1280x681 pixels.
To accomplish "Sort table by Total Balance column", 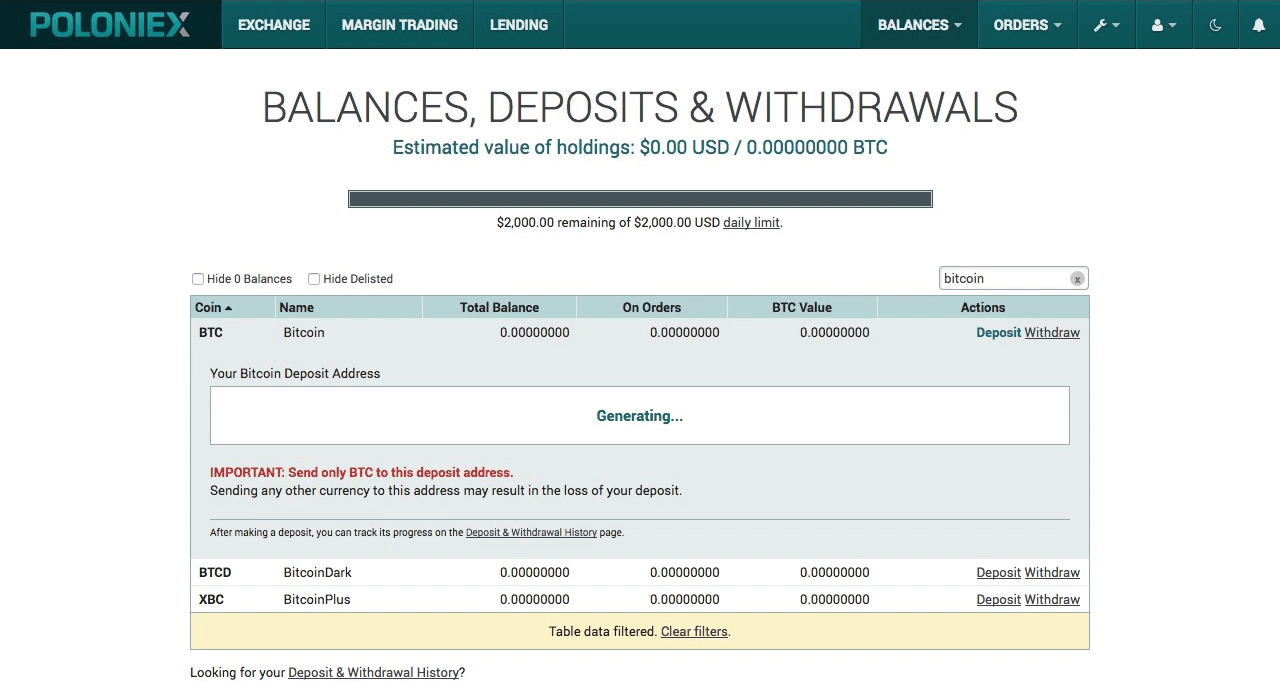I will pyautogui.click(x=499, y=307).
